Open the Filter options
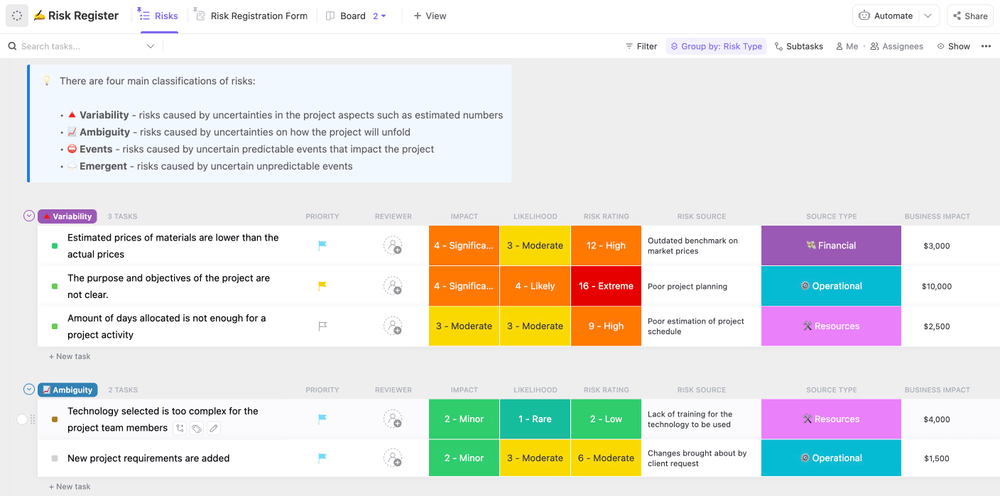This screenshot has height=496, width=1000. pyautogui.click(x=641, y=46)
